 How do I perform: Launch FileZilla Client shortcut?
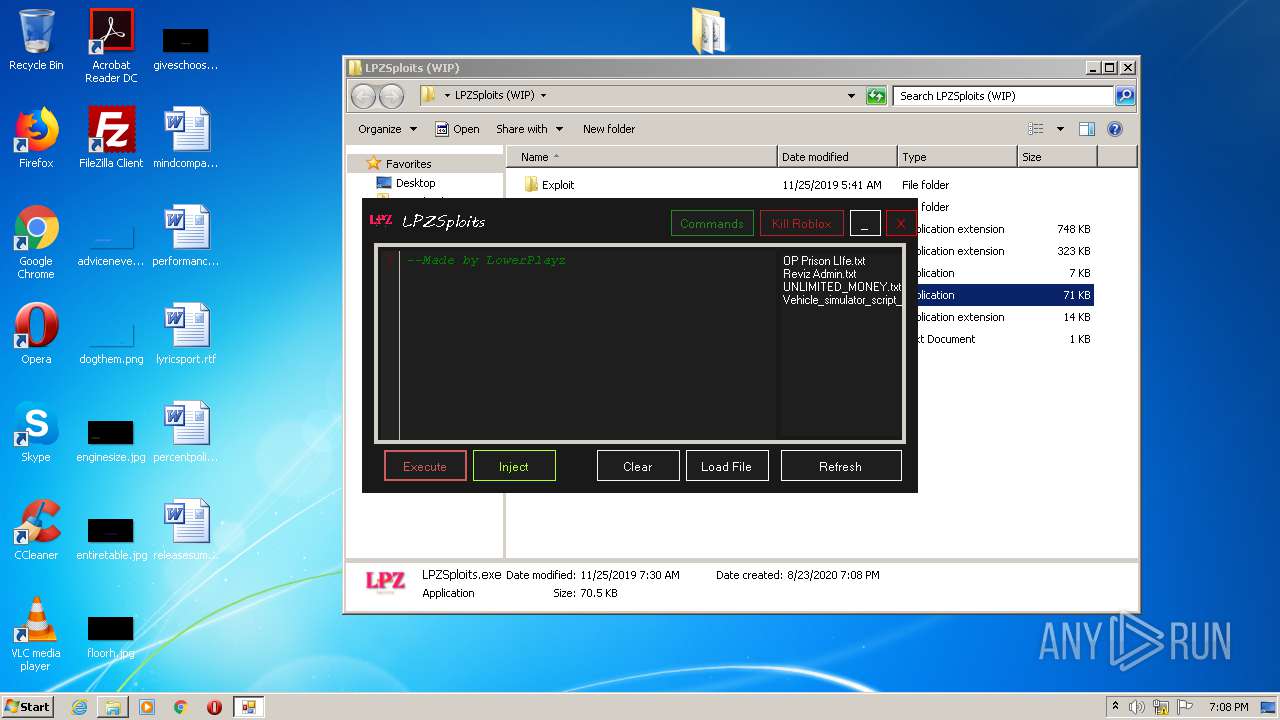pyautogui.click(x=111, y=138)
